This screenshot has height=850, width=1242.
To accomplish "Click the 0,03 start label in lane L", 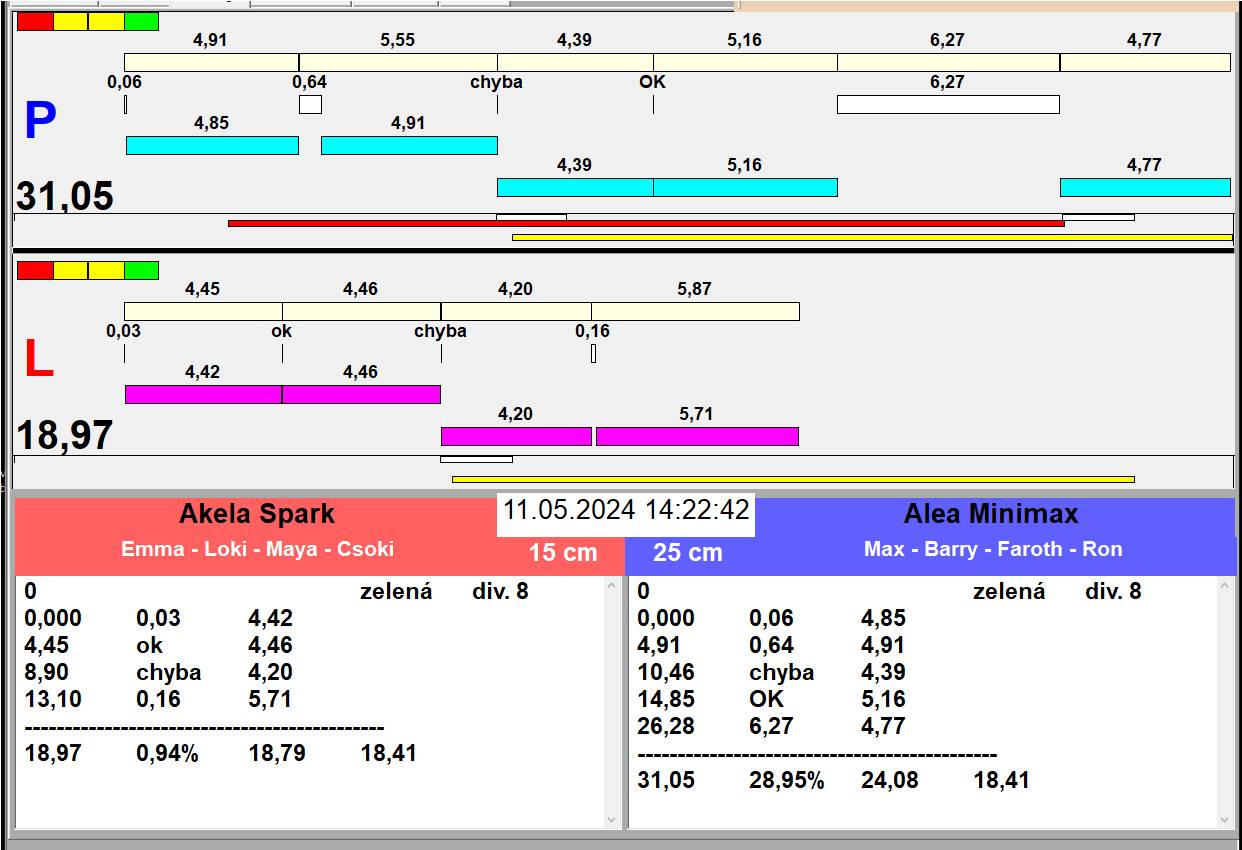I will (124, 331).
